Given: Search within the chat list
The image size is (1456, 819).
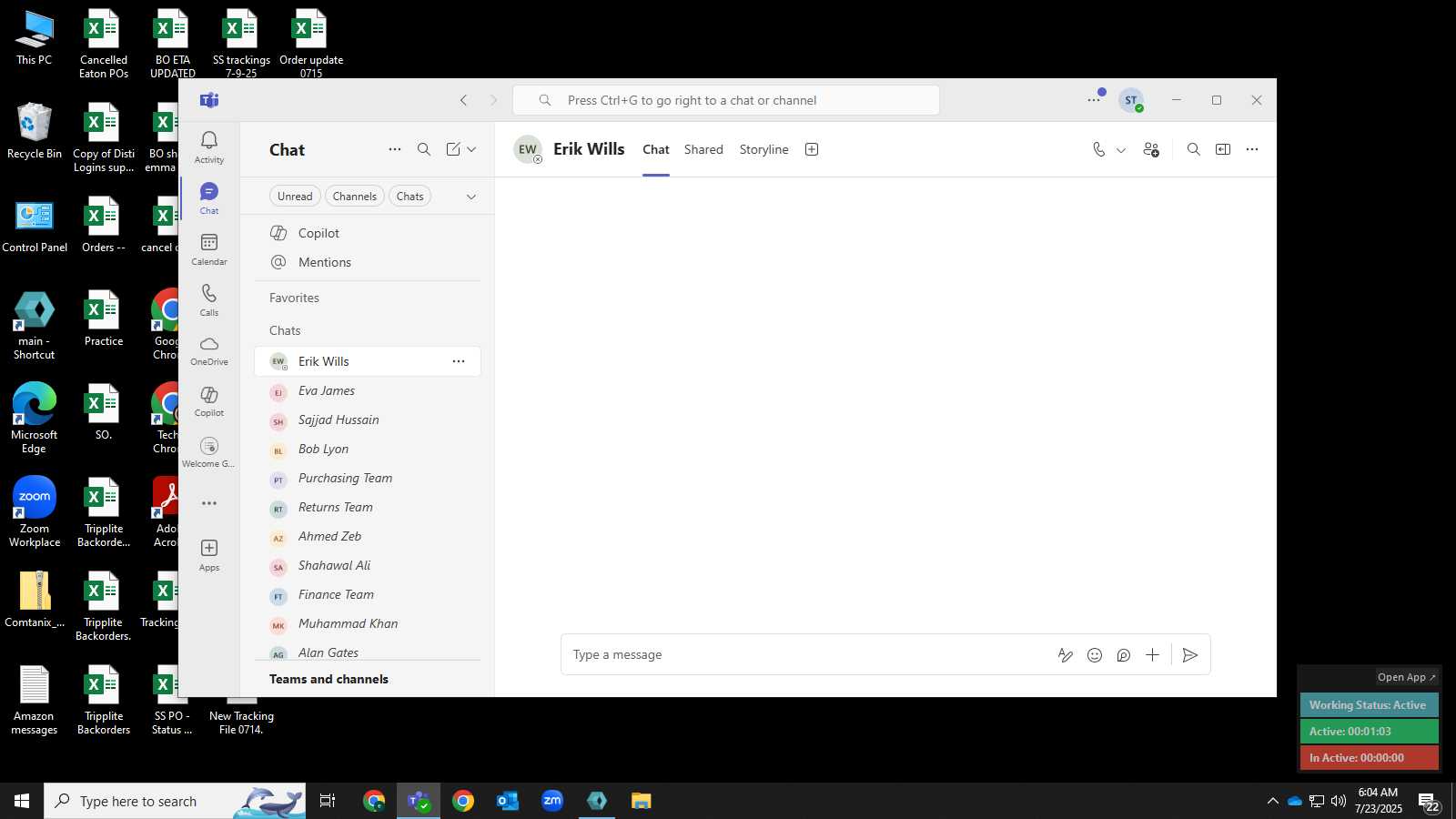Looking at the screenshot, I should (424, 149).
